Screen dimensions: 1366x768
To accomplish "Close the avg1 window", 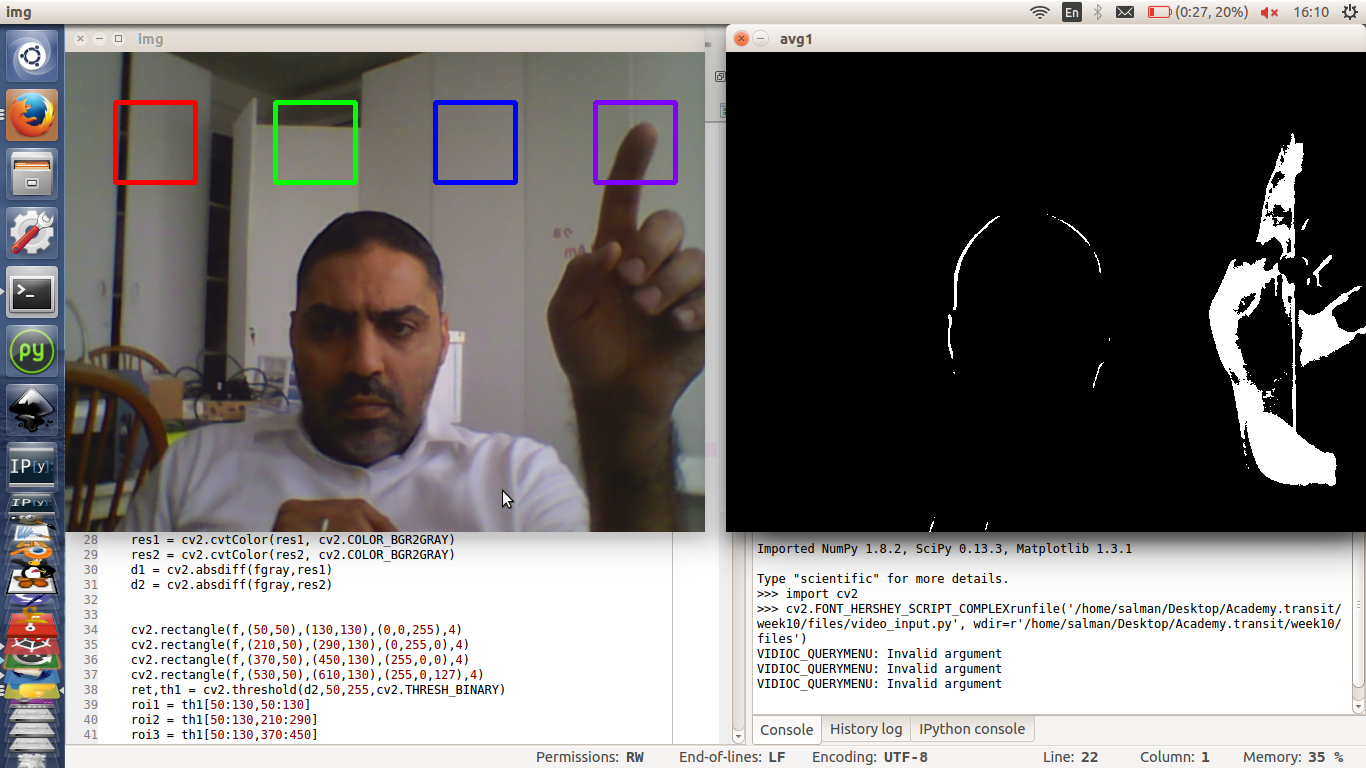I will [741, 39].
